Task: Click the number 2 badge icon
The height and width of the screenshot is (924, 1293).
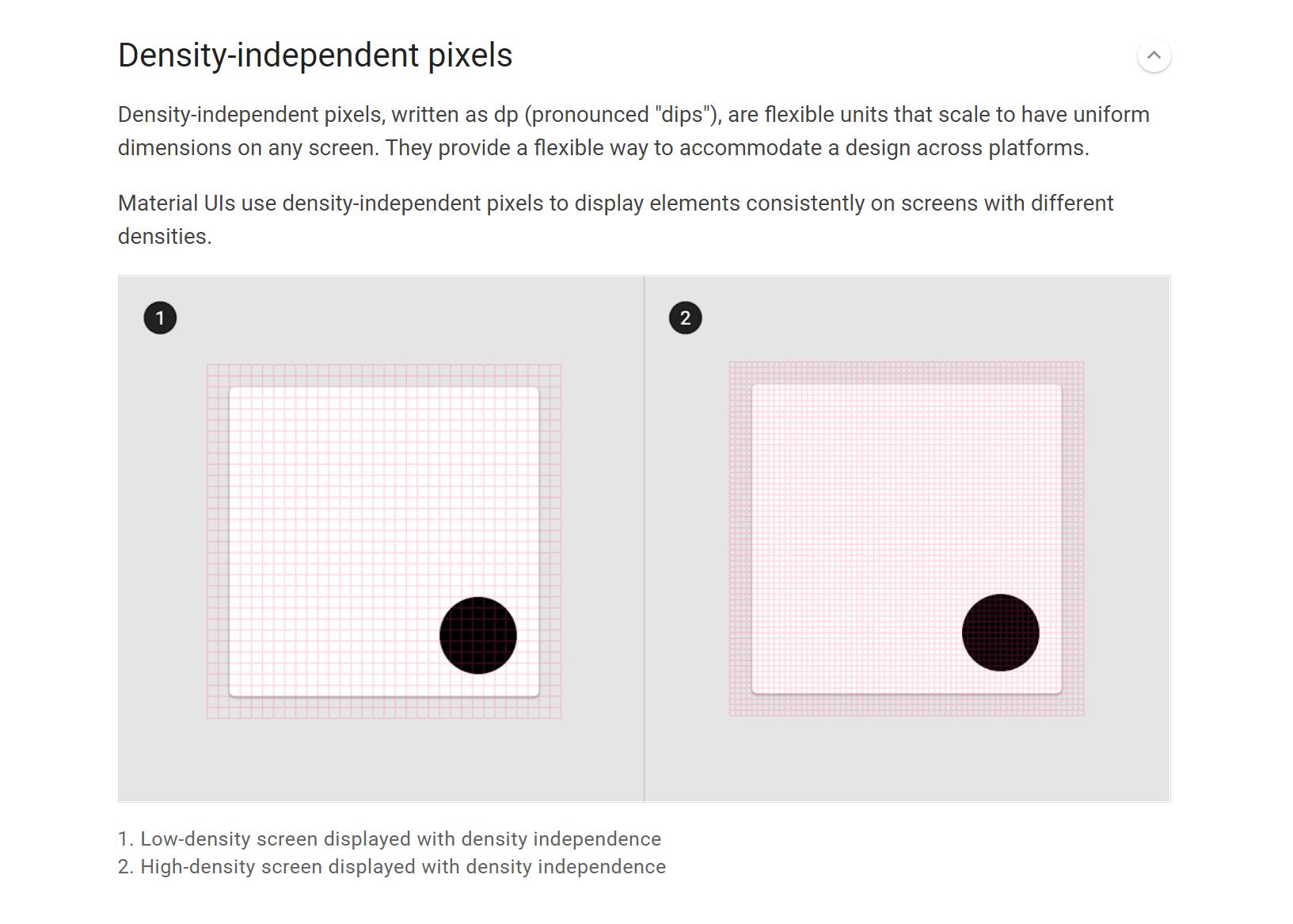Action: [x=685, y=318]
